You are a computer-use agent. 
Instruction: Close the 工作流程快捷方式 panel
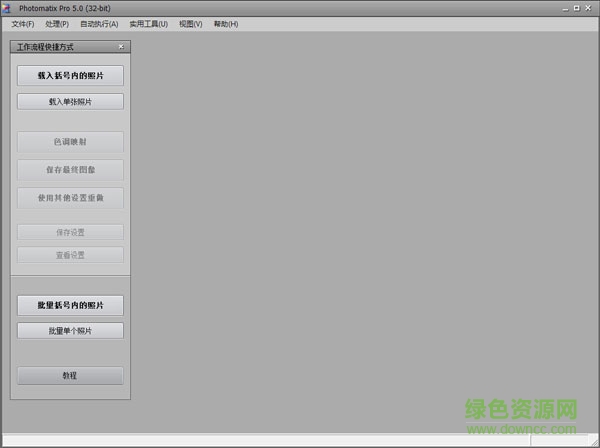pos(121,47)
